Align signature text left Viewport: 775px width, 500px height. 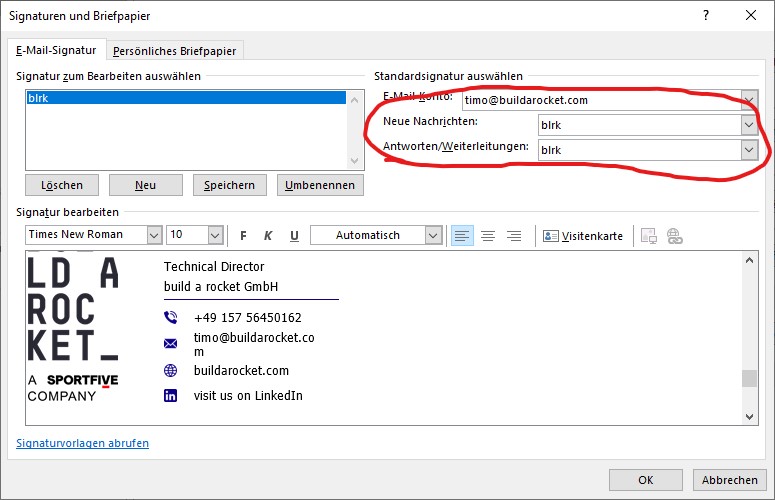click(x=462, y=236)
